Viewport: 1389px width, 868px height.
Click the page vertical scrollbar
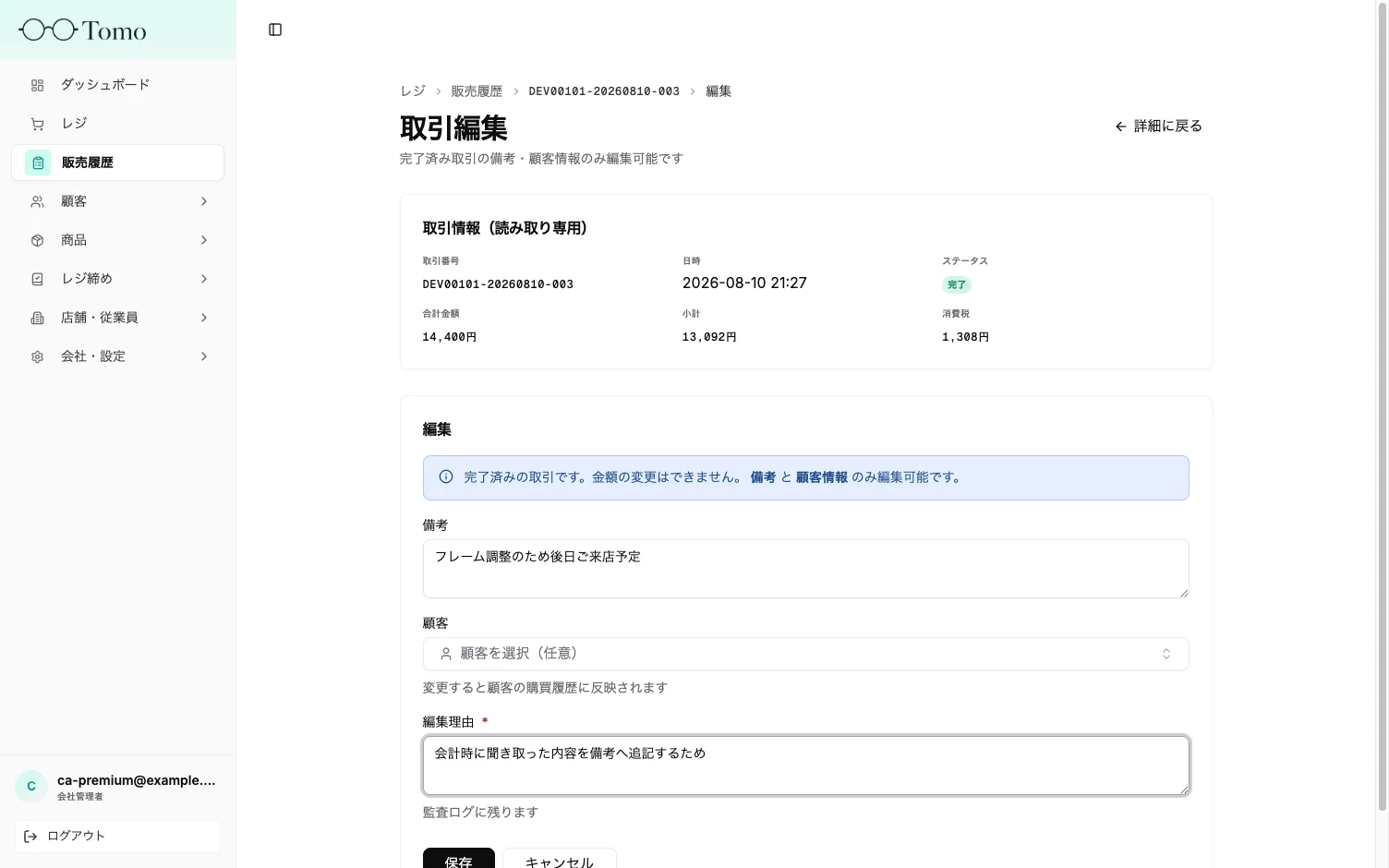pyautogui.click(x=1383, y=406)
